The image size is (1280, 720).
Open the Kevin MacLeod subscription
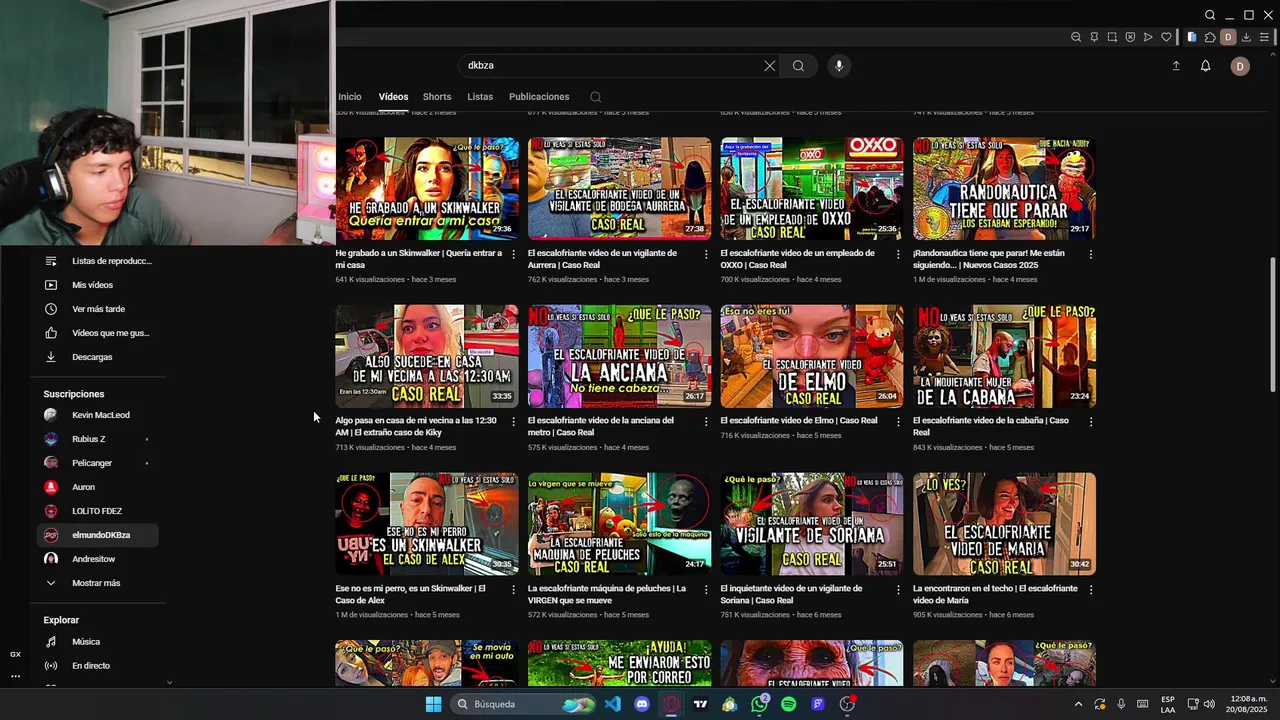click(100, 415)
